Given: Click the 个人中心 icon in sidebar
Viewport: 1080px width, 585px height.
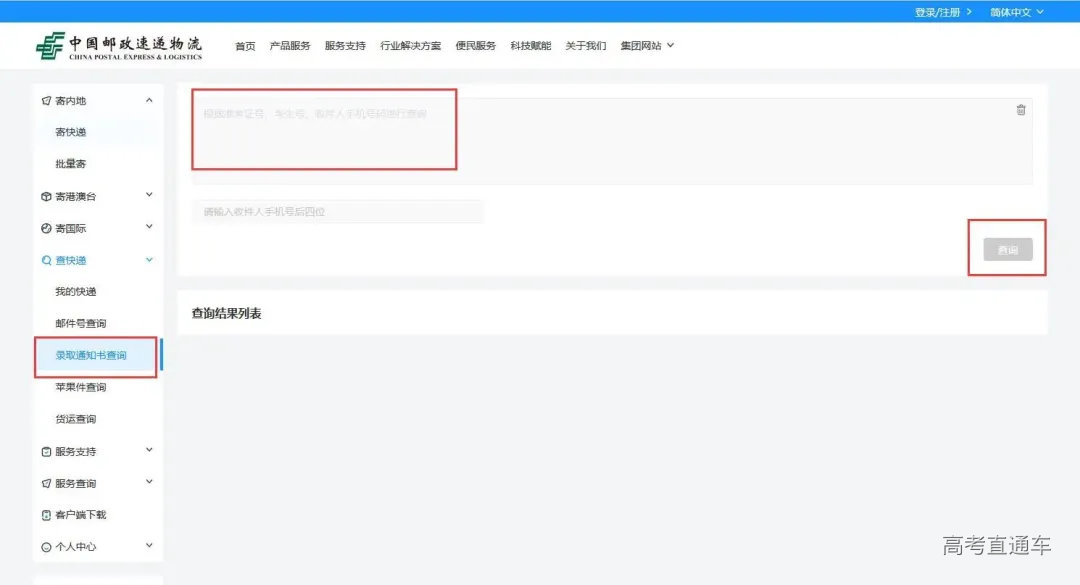Looking at the screenshot, I should point(46,548).
